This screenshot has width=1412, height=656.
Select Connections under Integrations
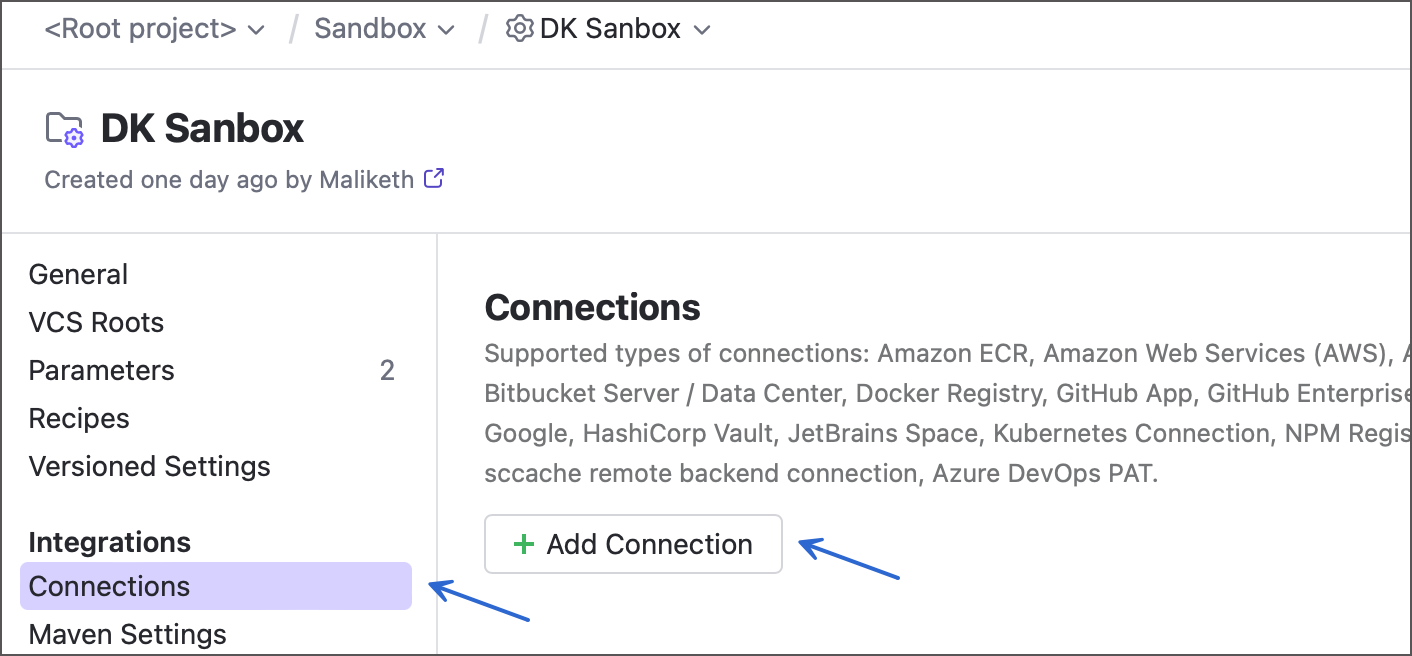110,586
